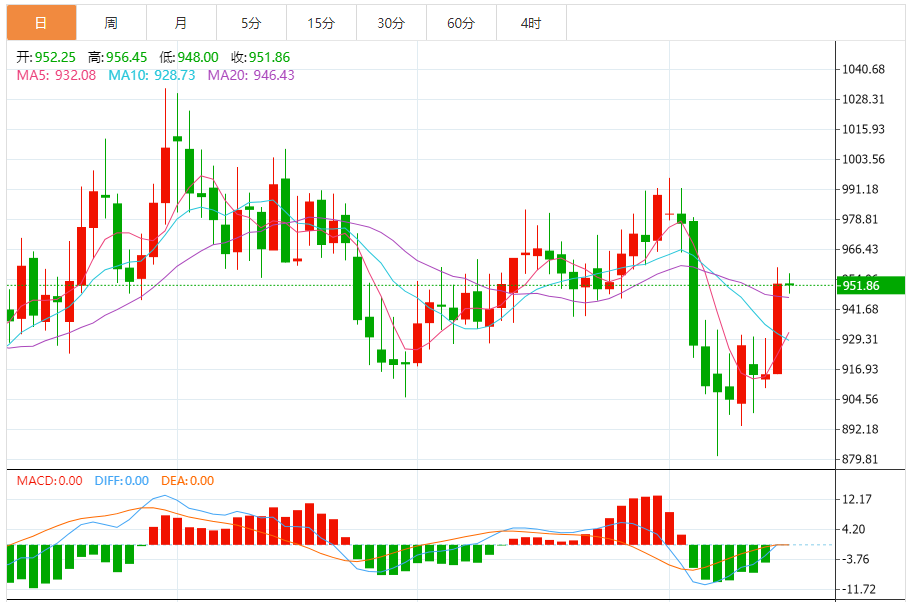Open the 15分 timeframe tab
Viewport: 912px width, 602px height.
click(321, 23)
